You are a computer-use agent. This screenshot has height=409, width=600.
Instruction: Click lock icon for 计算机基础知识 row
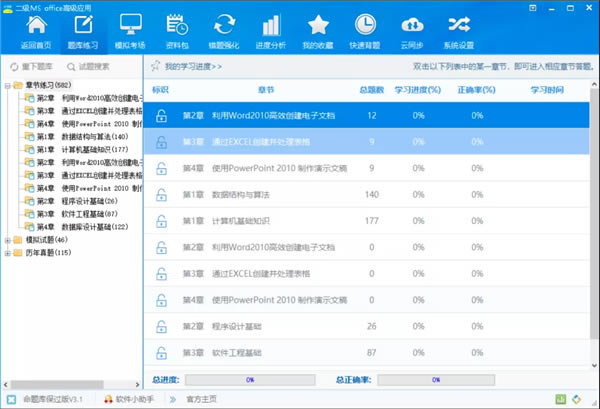[161, 220]
